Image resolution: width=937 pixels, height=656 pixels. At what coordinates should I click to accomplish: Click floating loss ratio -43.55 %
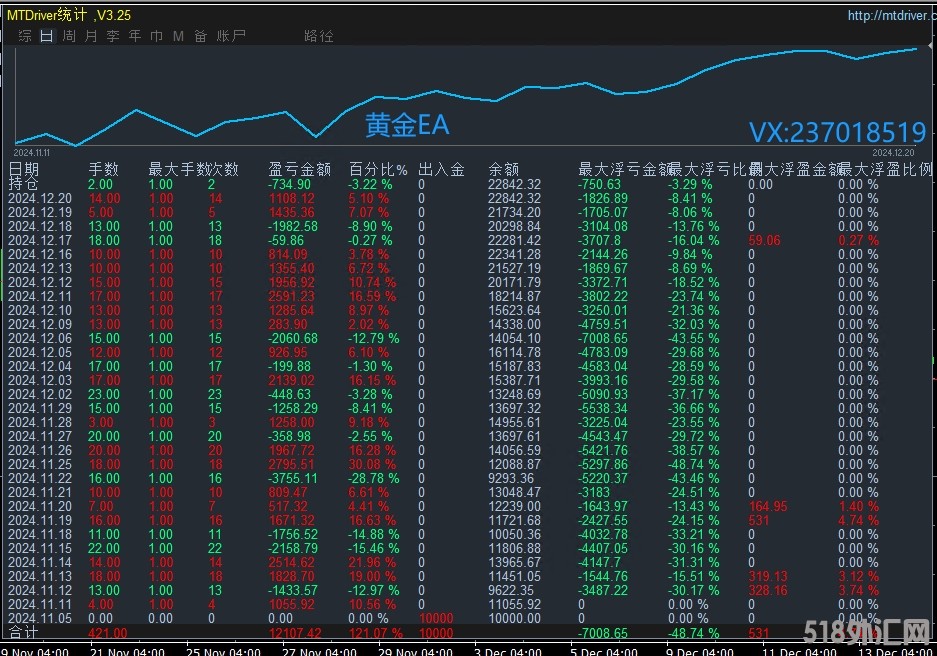693,338
